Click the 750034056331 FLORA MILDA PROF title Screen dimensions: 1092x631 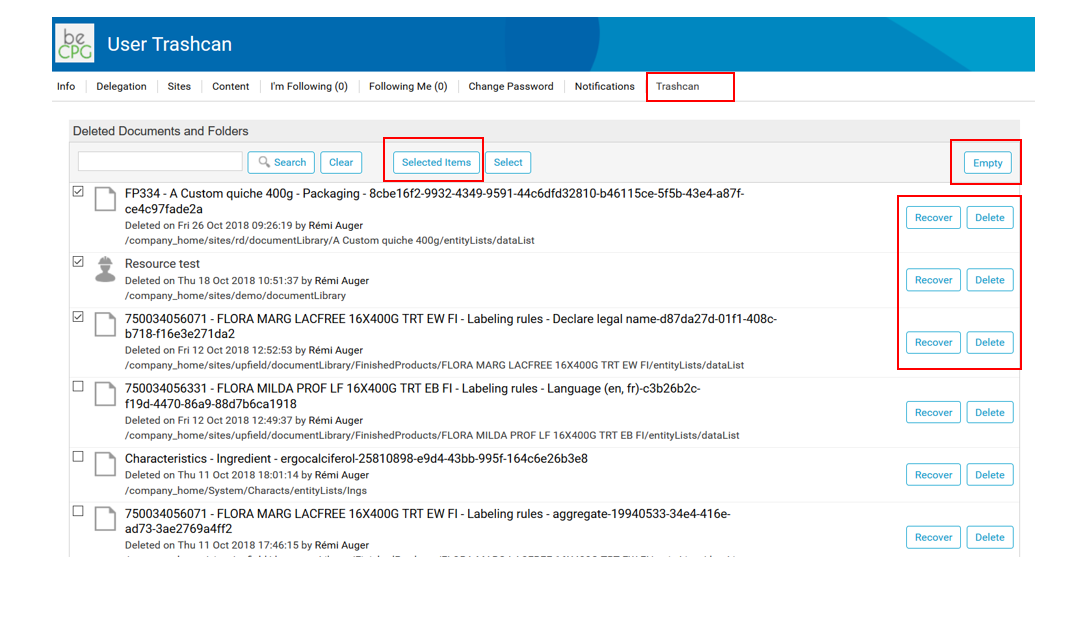coord(413,396)
